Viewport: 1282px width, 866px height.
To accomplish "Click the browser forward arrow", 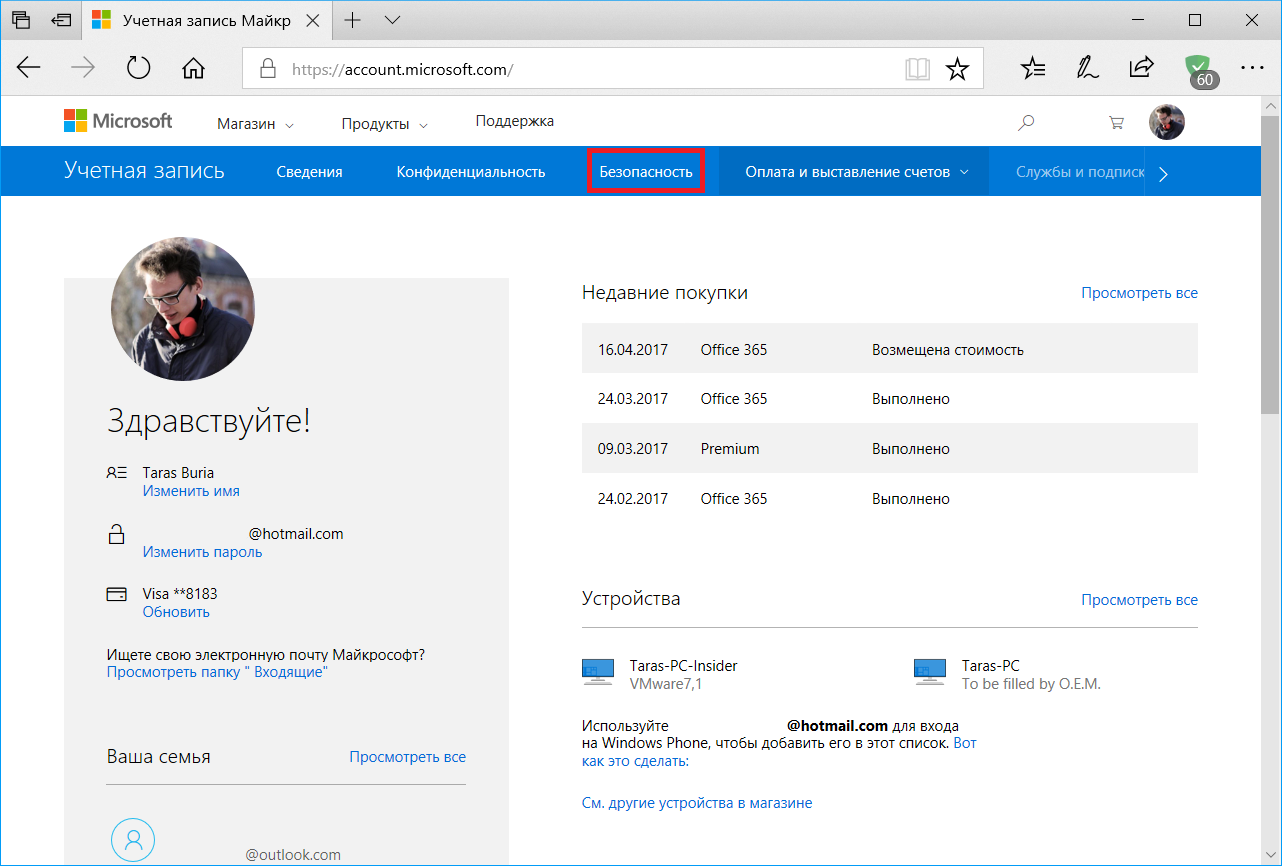I will [83, 68].
